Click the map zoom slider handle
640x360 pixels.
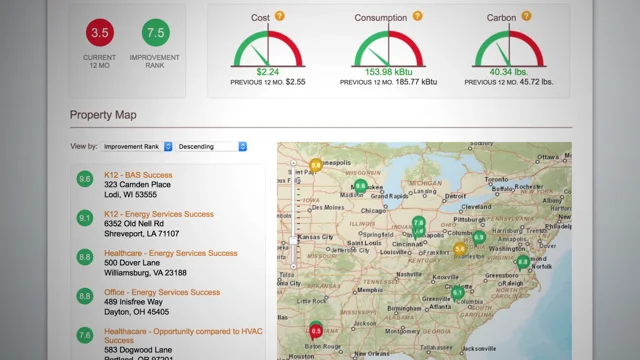tap(293, 241)
